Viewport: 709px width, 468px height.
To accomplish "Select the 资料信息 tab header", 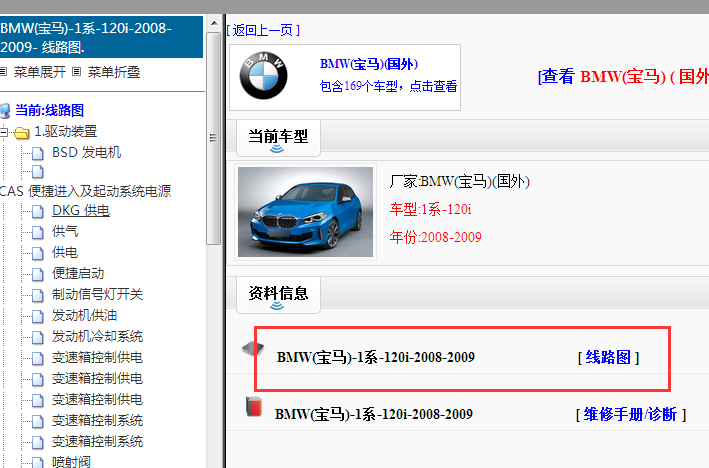I will (x=278, y=293).
